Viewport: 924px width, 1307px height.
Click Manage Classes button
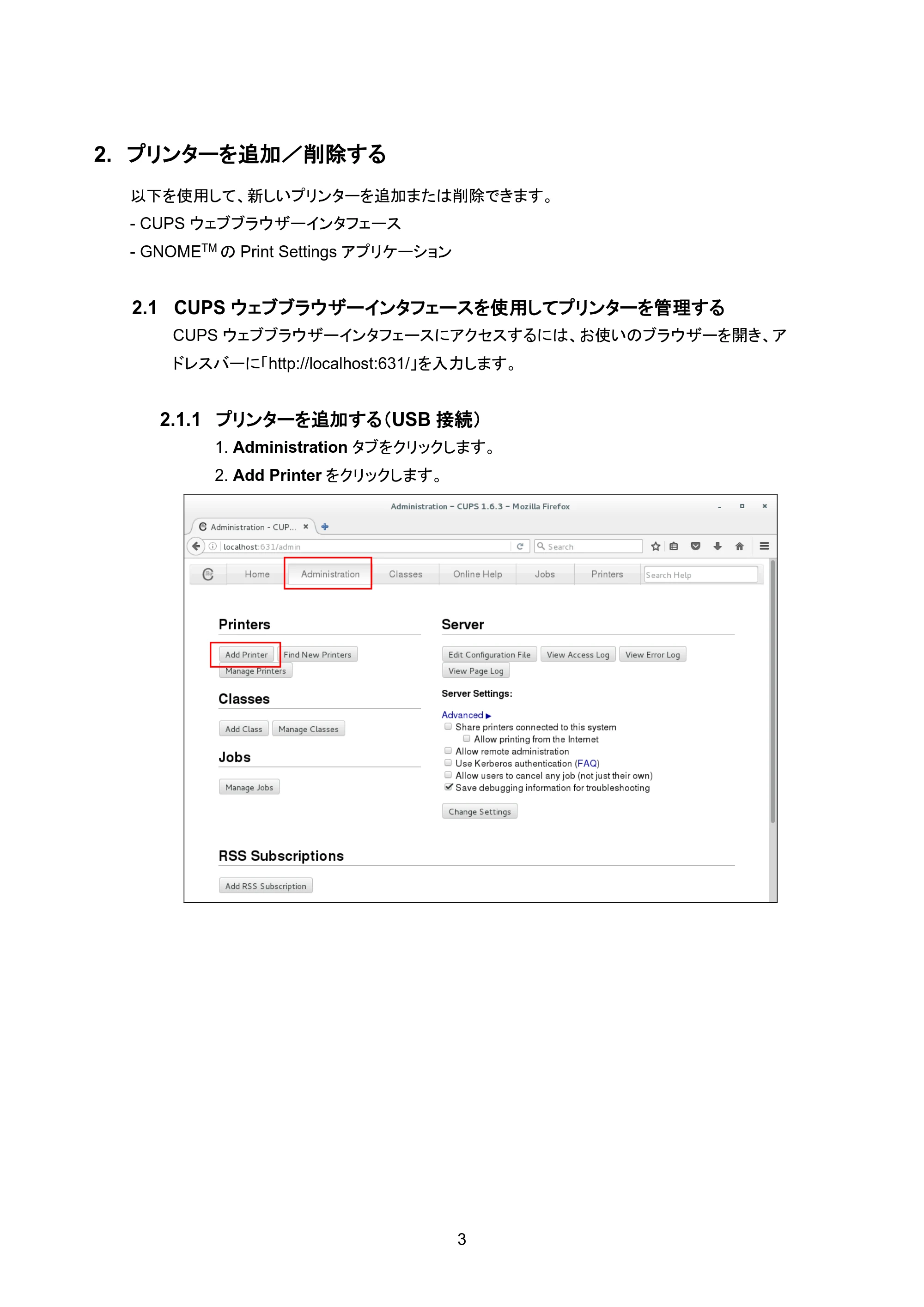308,729
